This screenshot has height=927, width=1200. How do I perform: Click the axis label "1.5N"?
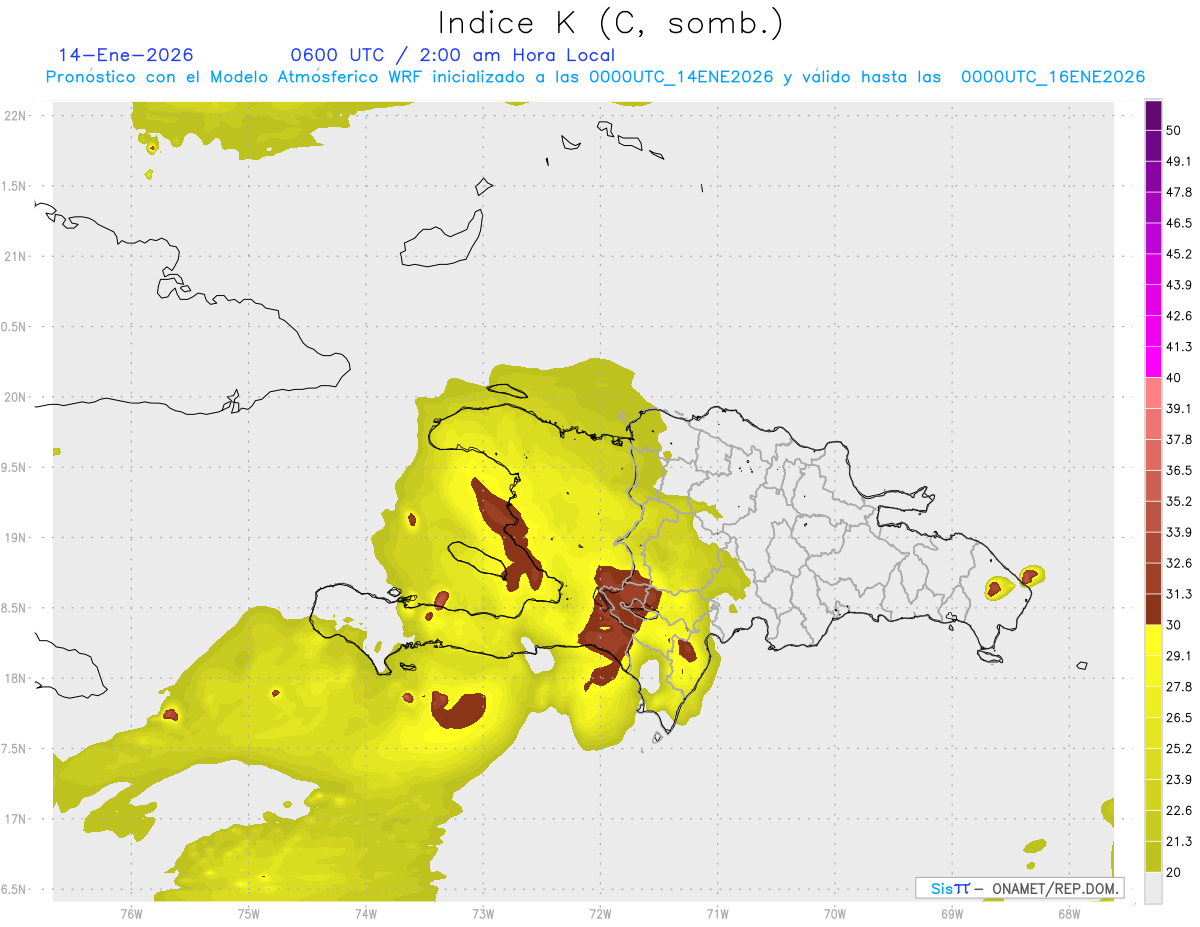(x=15, y=186)
